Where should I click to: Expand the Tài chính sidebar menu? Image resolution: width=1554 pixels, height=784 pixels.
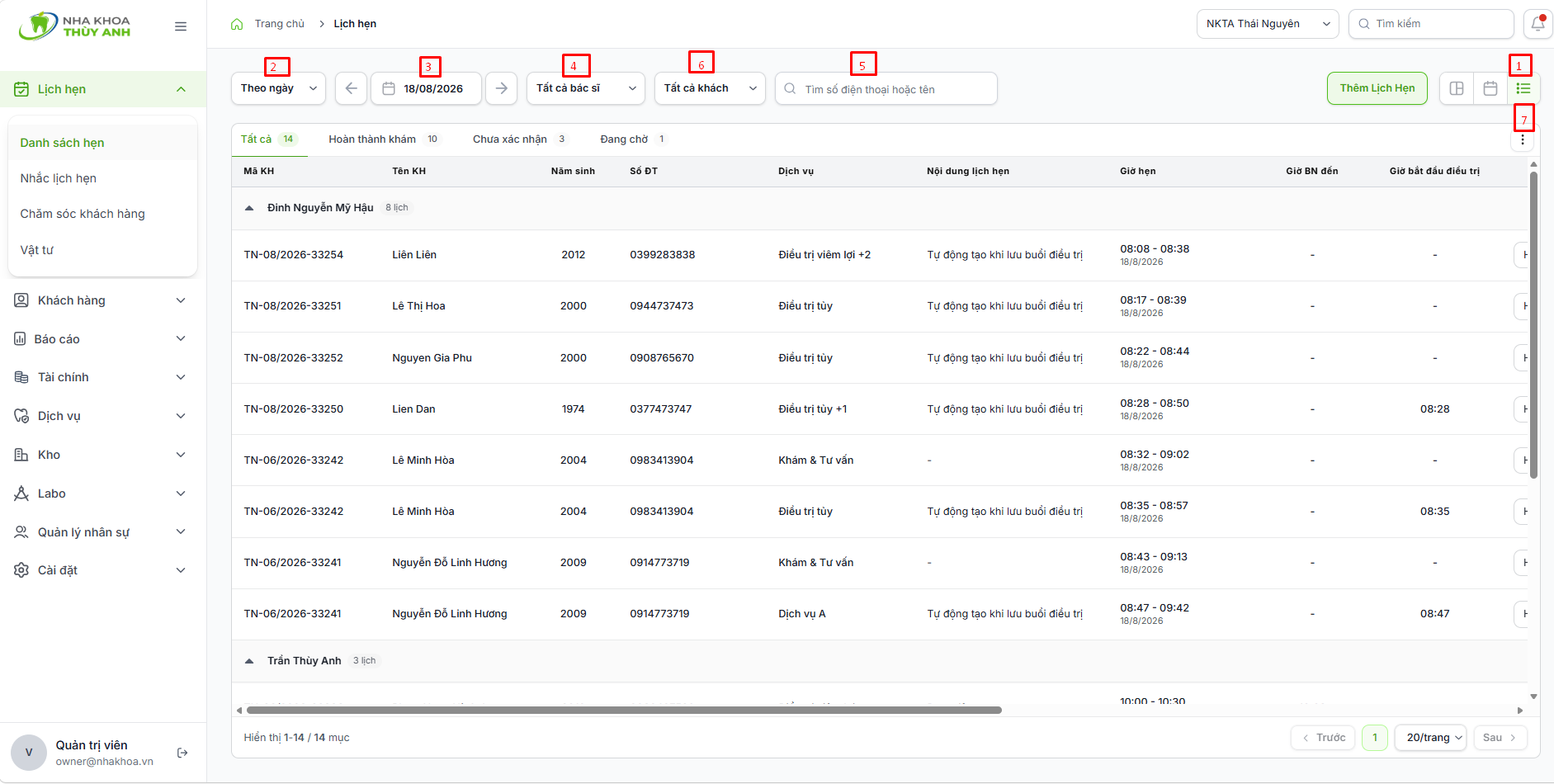coord(103,377)
